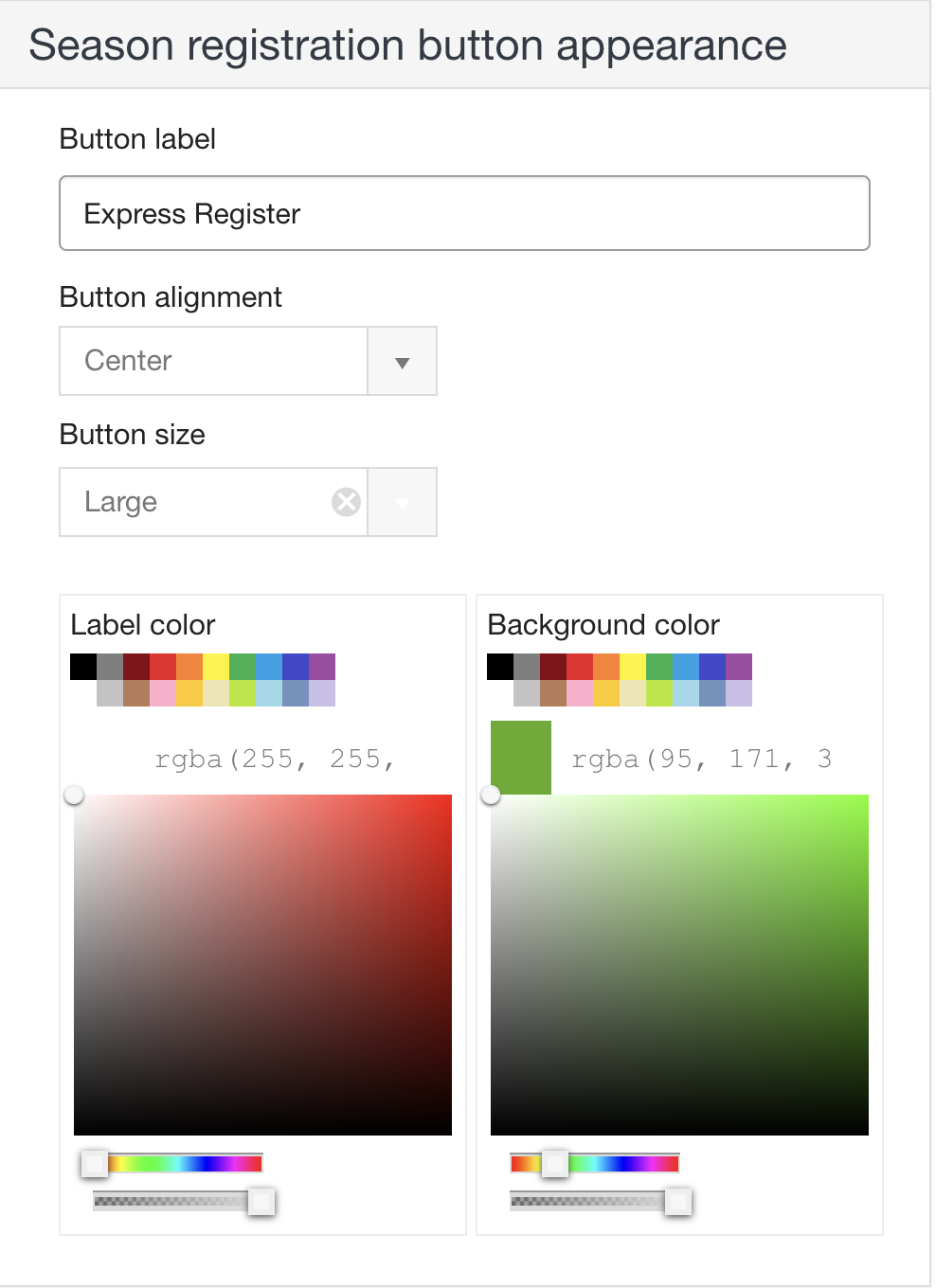Select dark blue swatch for Background color
The height and width of the screenshot is (1288, 936).
point(712,667)
